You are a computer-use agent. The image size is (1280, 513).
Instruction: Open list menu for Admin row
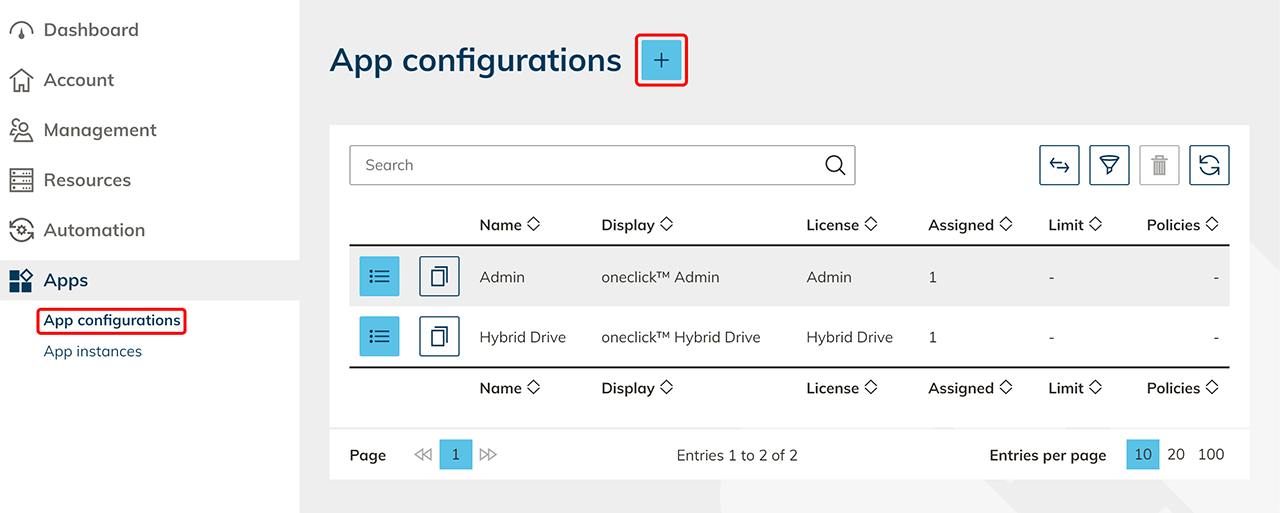point(379,277)
